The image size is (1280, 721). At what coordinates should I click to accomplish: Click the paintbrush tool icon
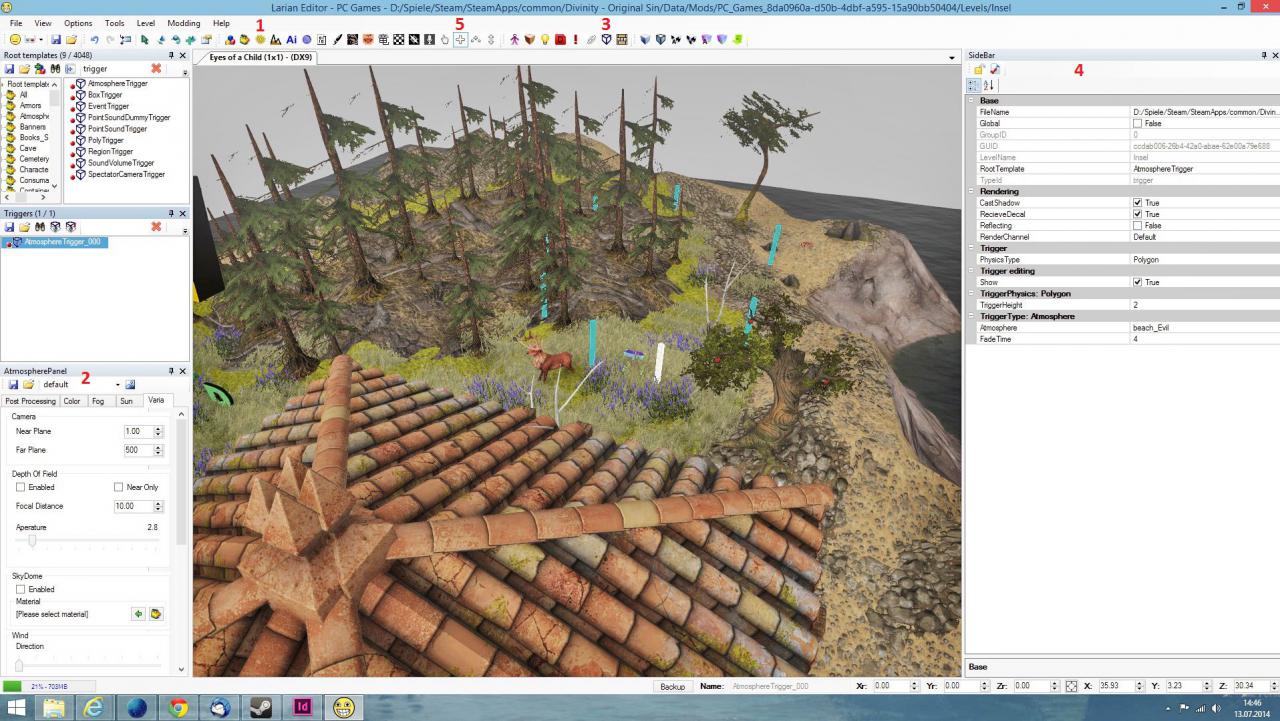click(x=338, y=40)
